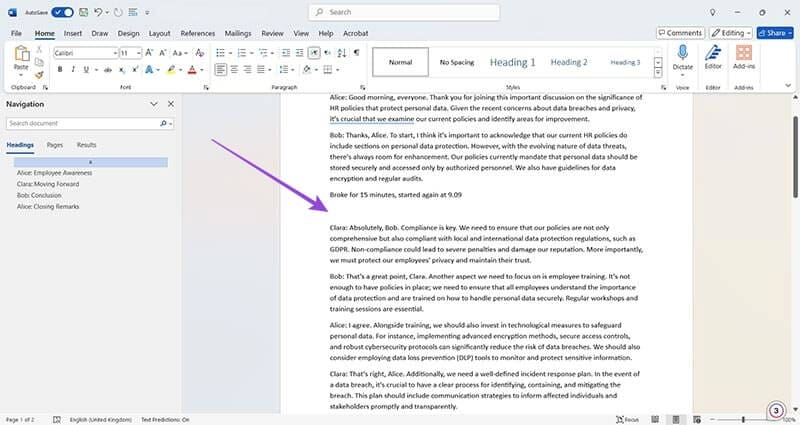Switch to Web Layout view icon
800x425 pixels.
(x=697, y=419)
